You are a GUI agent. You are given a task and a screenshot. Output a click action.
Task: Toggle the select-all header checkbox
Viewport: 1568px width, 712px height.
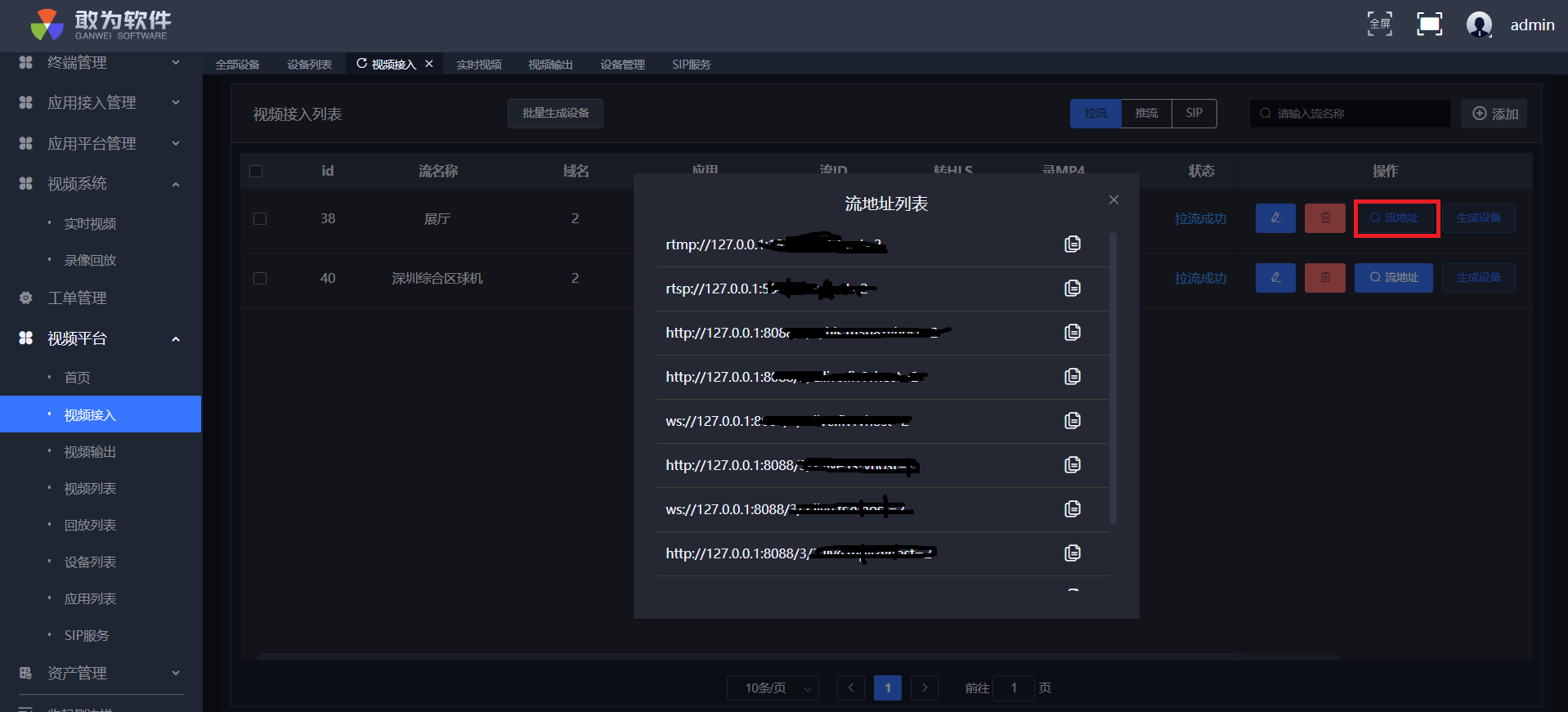point(256,172)
